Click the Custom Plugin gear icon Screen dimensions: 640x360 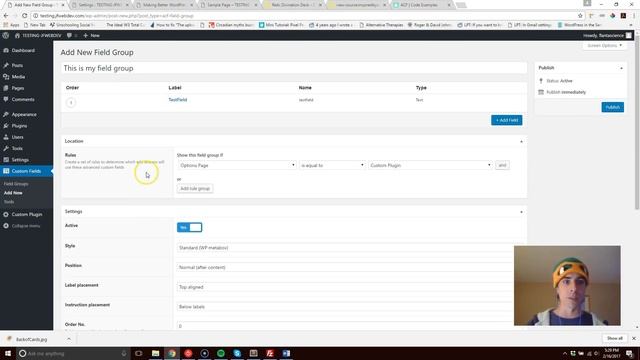[6, 214]
